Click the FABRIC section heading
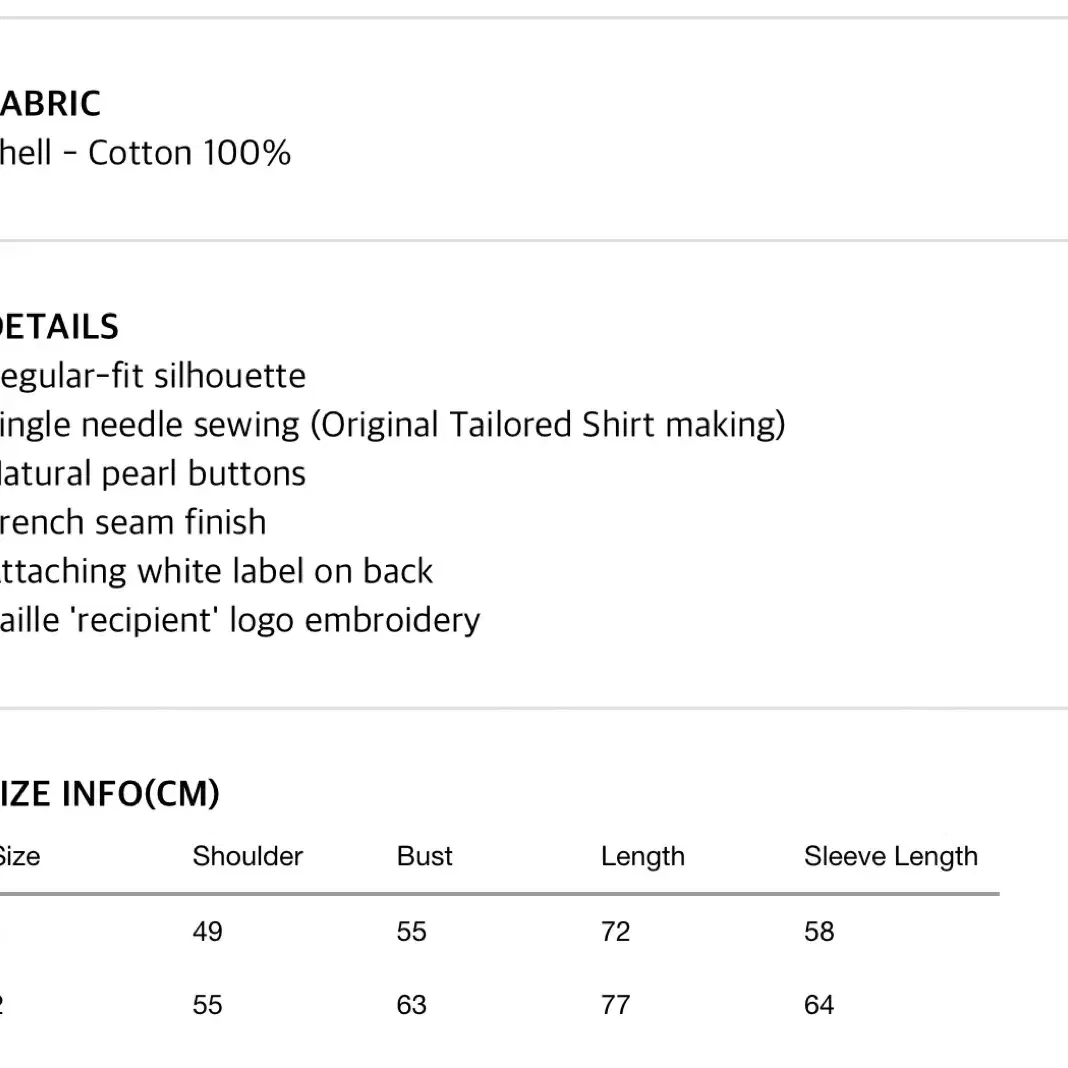 click(x=50, y=104)
